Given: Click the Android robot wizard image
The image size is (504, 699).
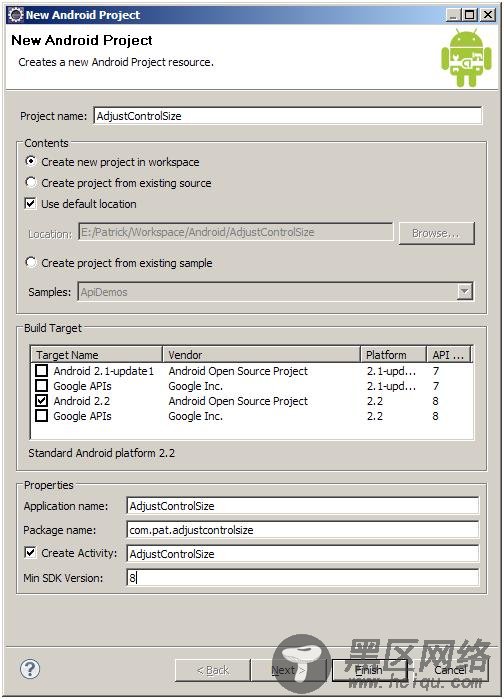Looking at the screenshot, I should (x=466, y=58).
